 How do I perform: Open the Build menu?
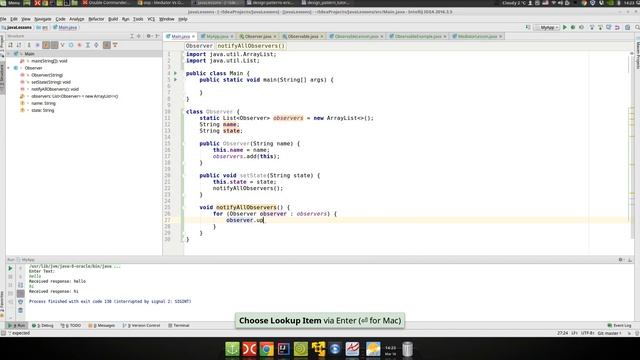pos(113,19)
